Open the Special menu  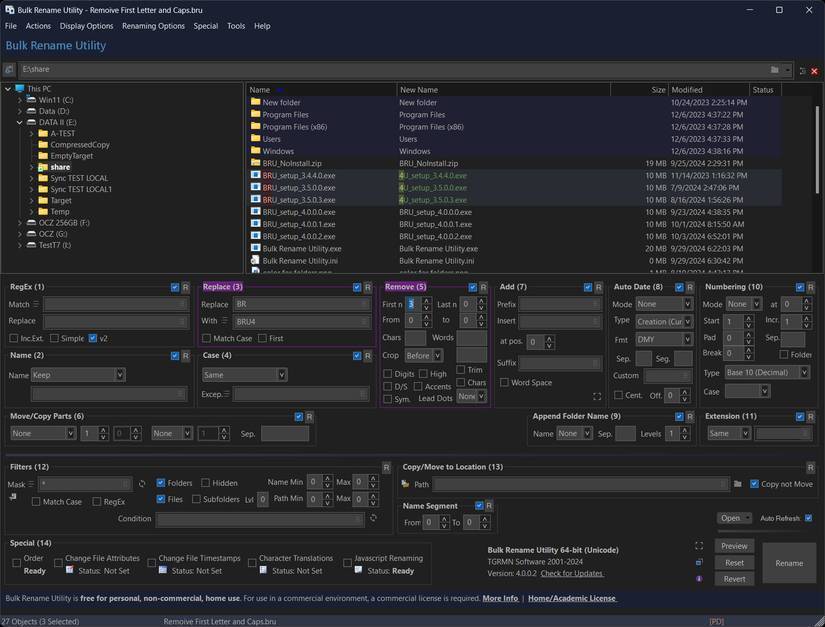point(206,26)
